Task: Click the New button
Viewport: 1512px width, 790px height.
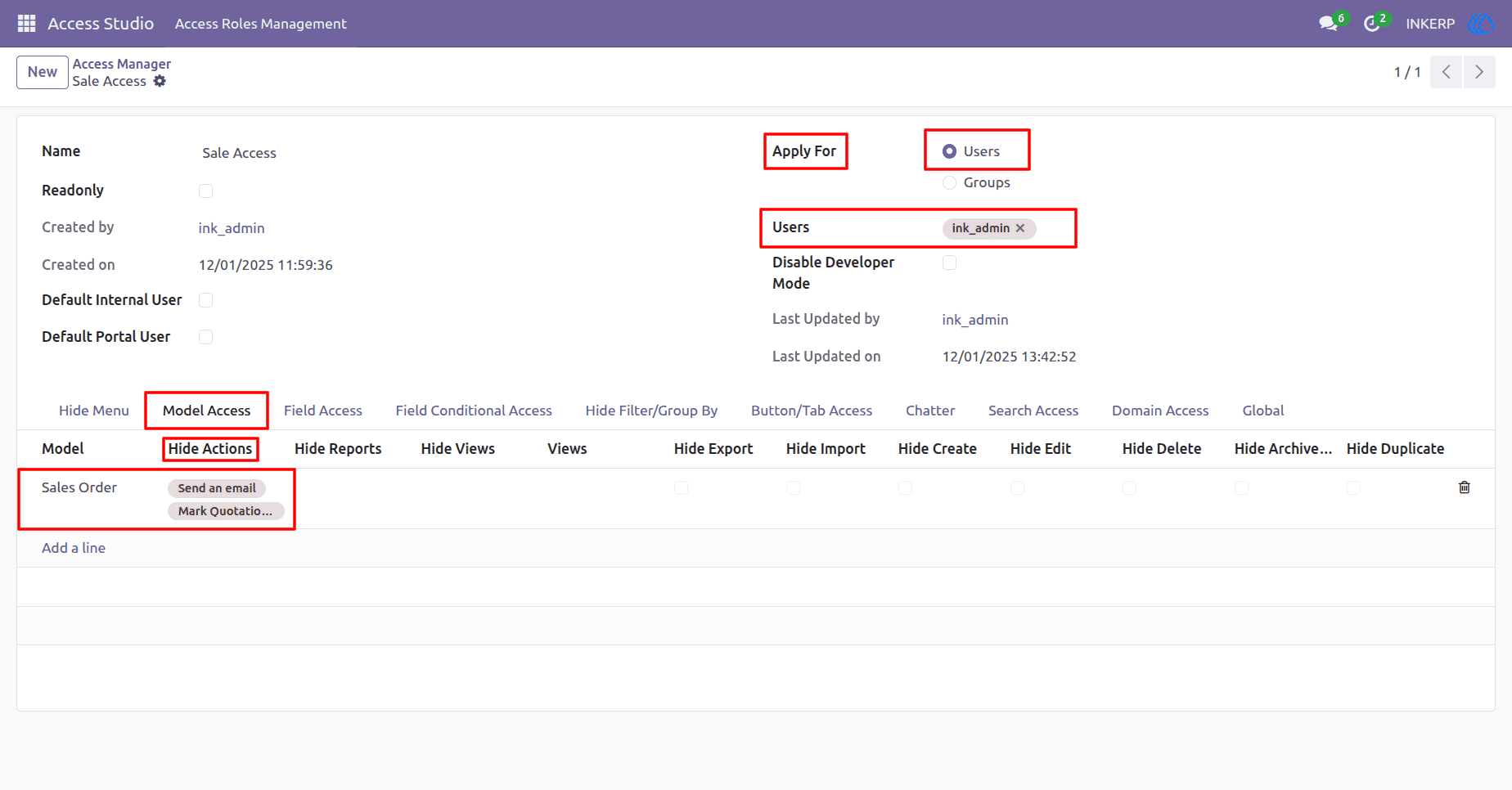Action: pos(43,72)
